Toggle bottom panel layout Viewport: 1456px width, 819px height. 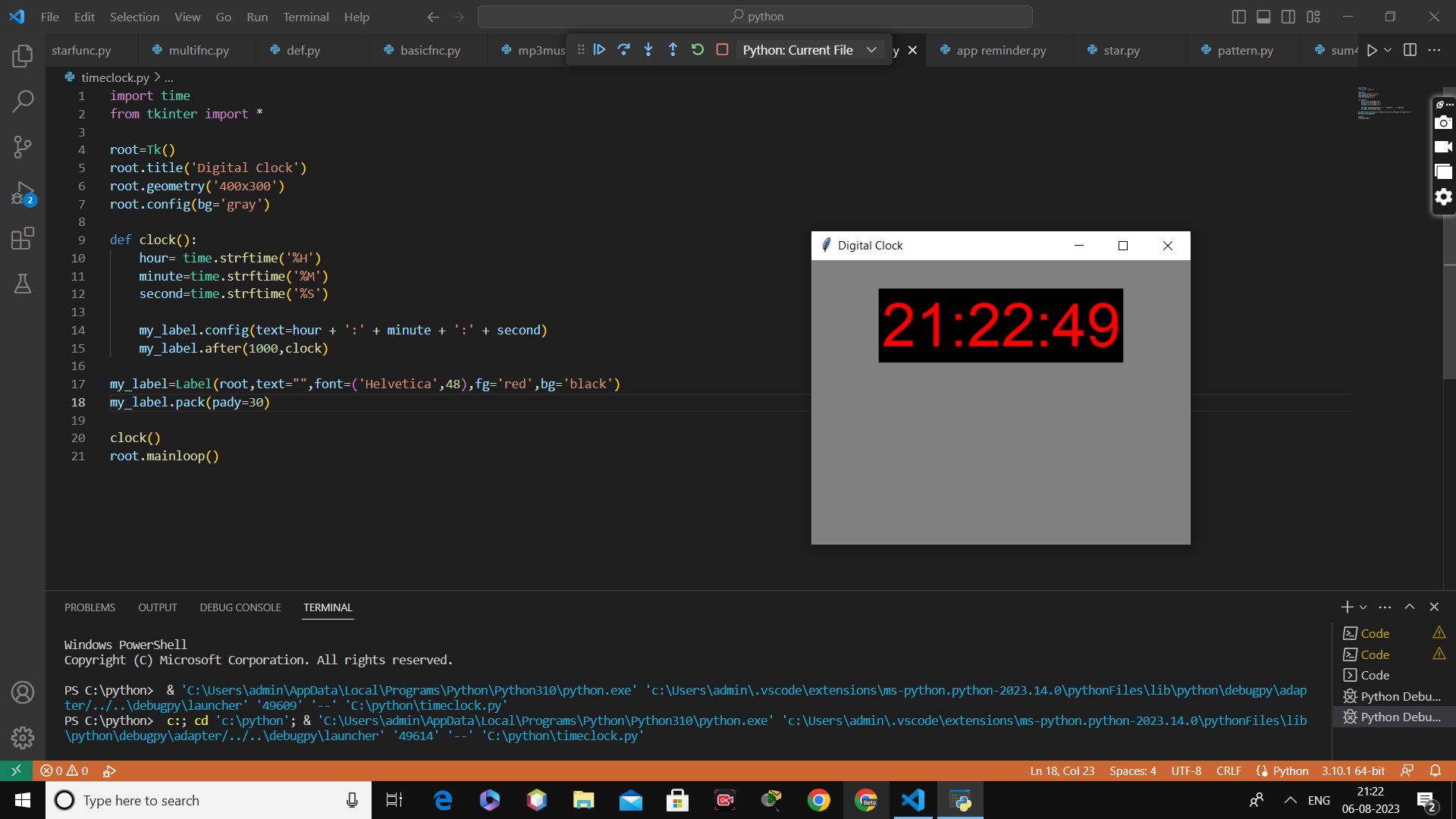tap(1263, 17)
